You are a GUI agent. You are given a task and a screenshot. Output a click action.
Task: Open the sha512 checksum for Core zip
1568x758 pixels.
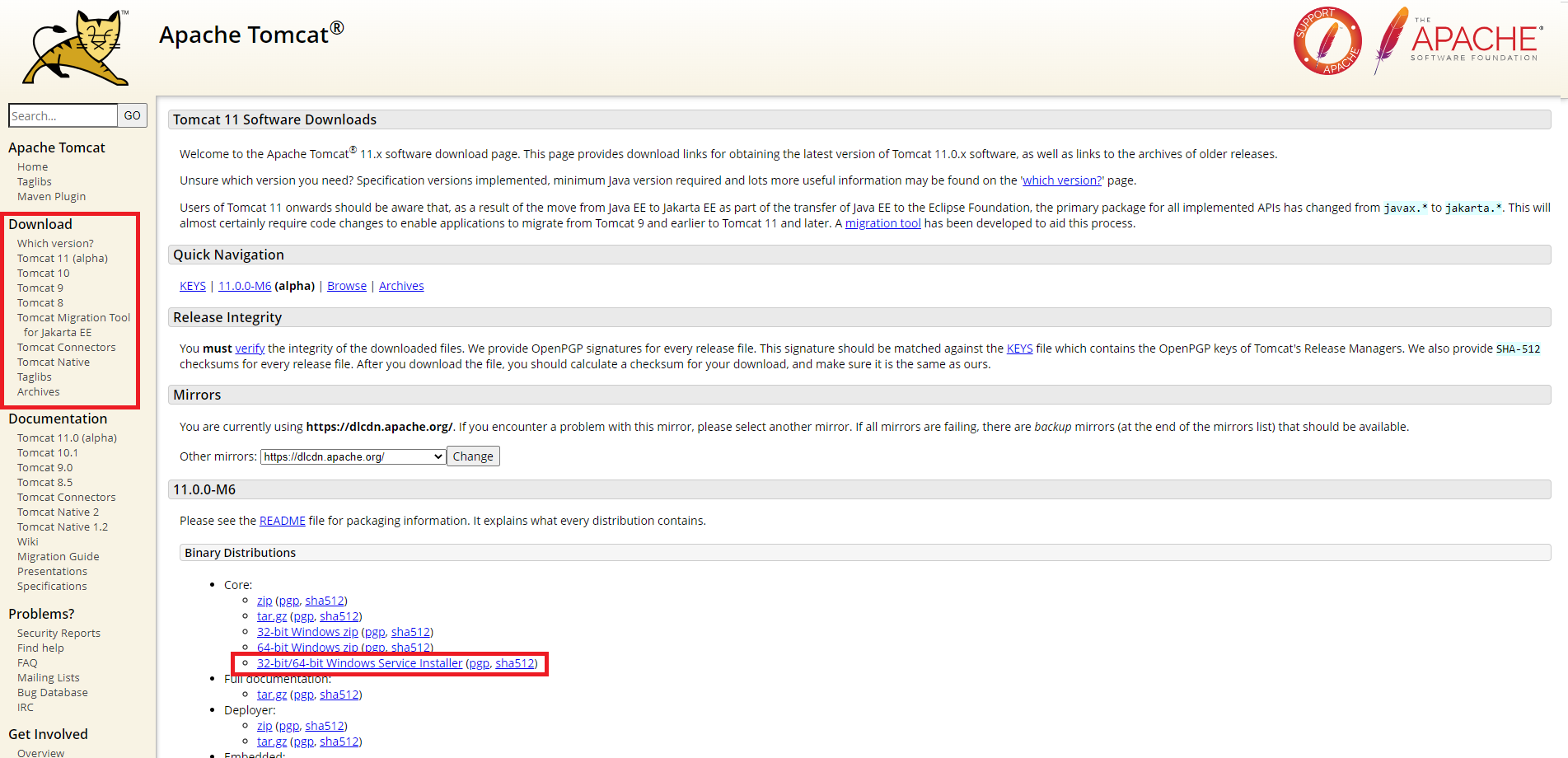325,600
